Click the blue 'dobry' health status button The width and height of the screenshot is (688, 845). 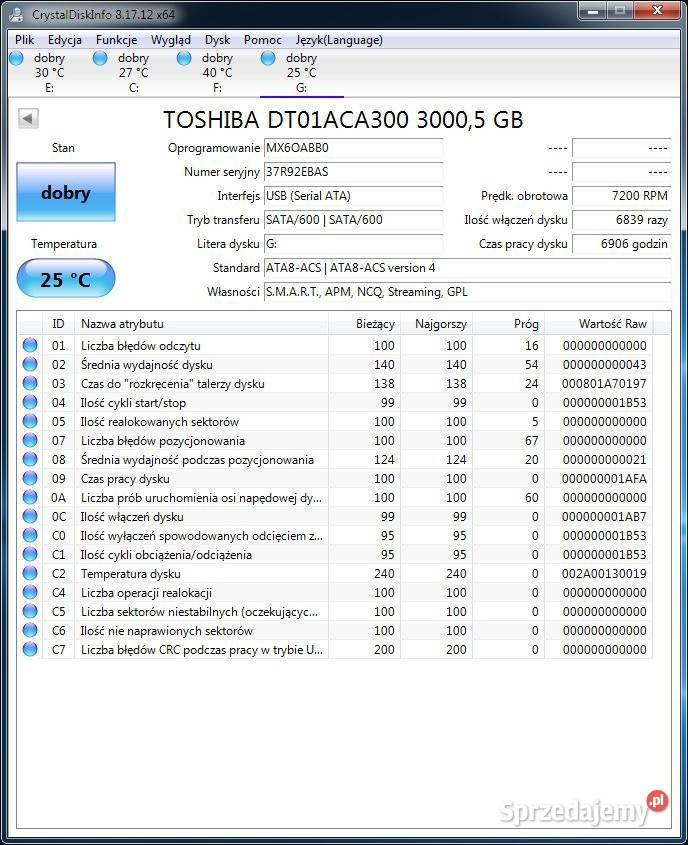coord(66,193)
